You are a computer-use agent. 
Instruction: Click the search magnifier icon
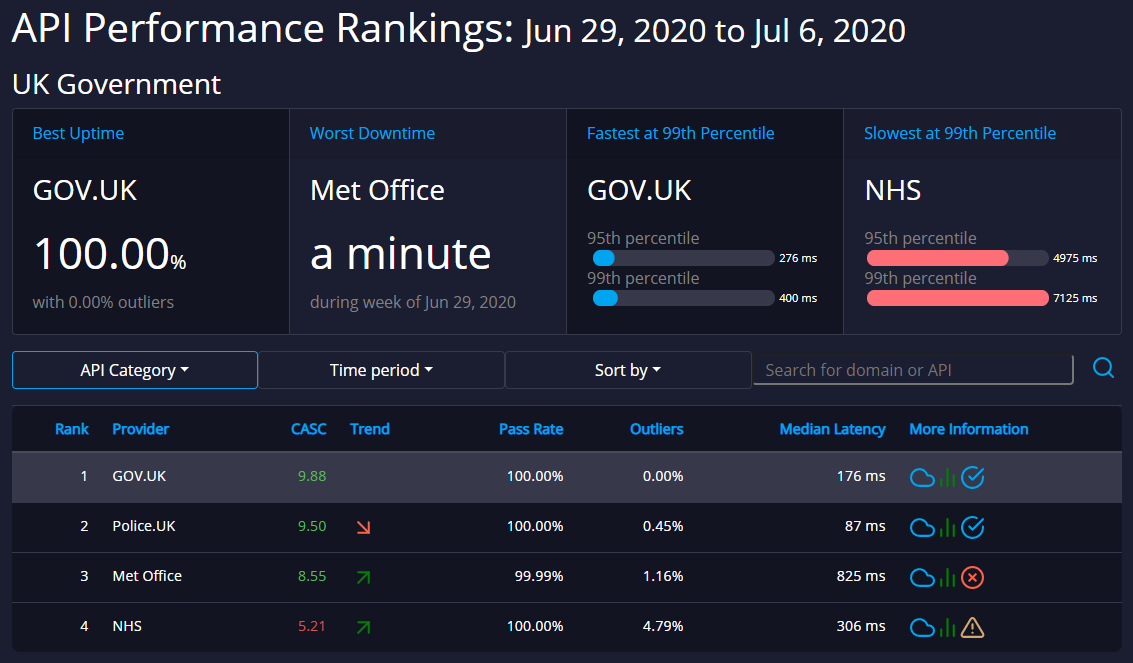pos(1103,368)
